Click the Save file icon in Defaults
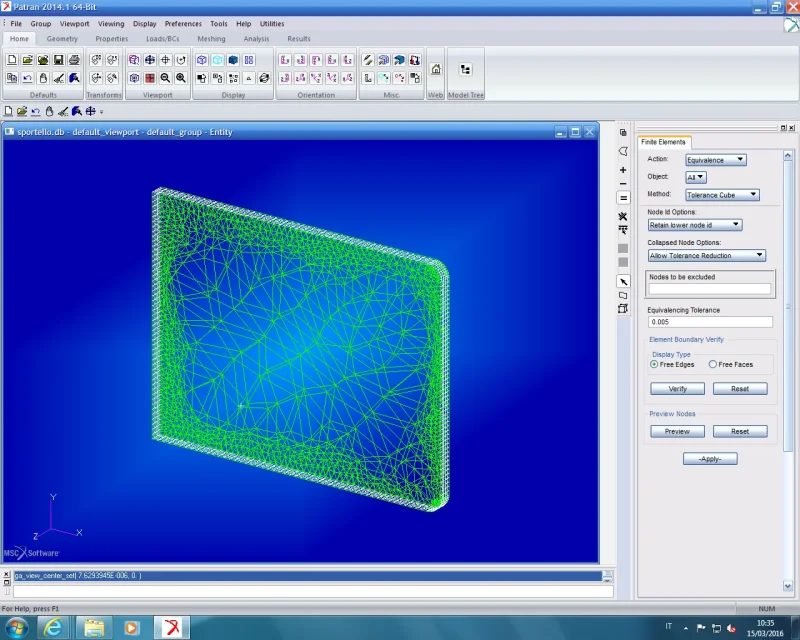 click(58, 60)
